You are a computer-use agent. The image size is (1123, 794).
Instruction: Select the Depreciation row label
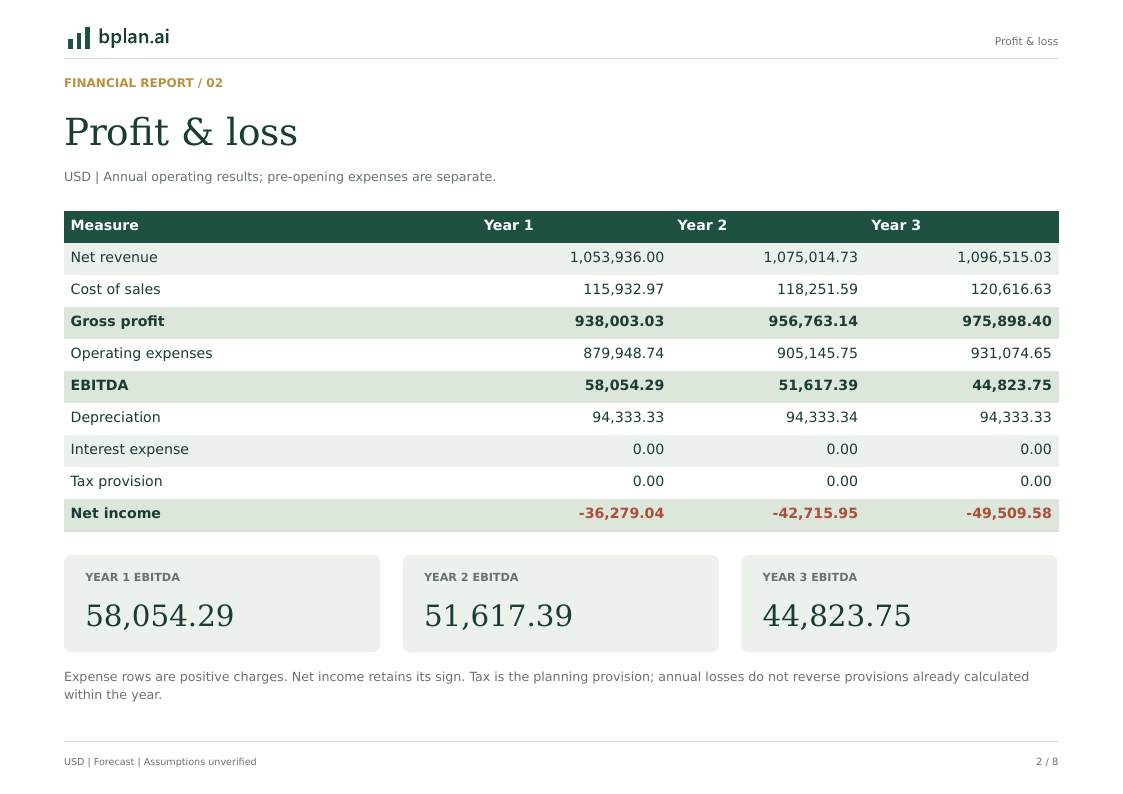[115, 417]
